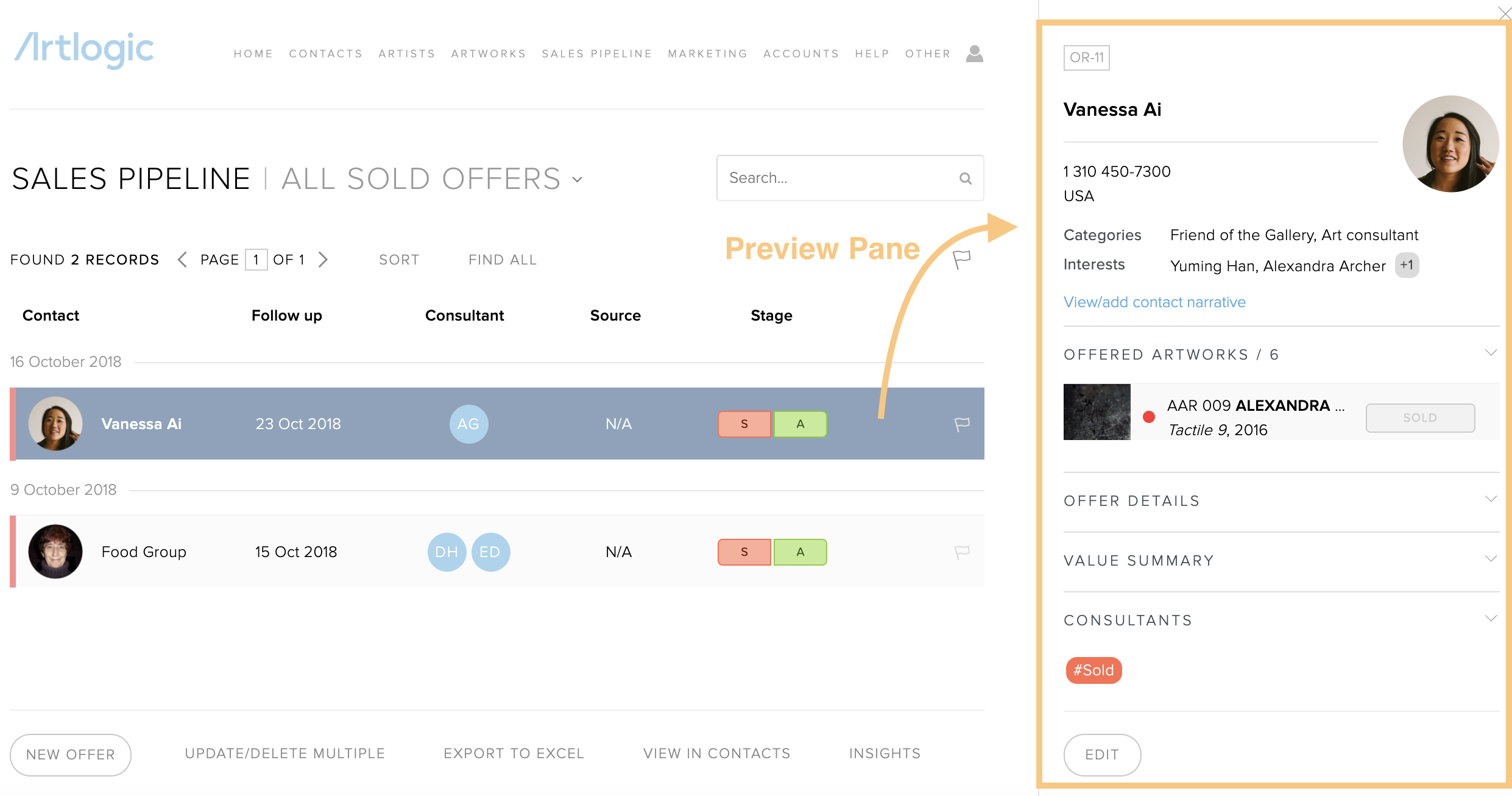1512x796 pixels.
Task: Open the All Sold Offers dropdown
Action: (577, 180)
